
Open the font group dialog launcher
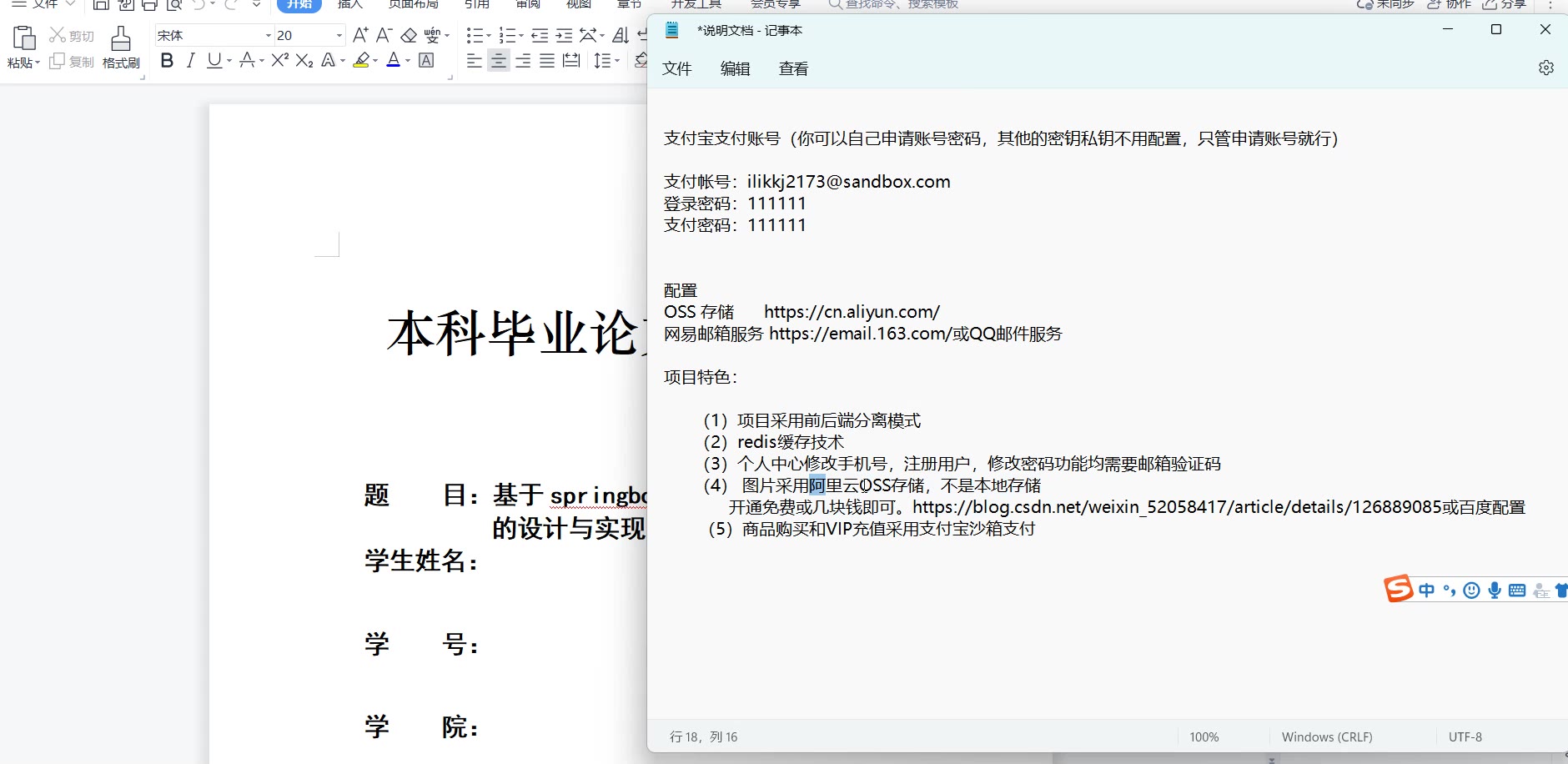pyautogui.click(x=450, y=78)
